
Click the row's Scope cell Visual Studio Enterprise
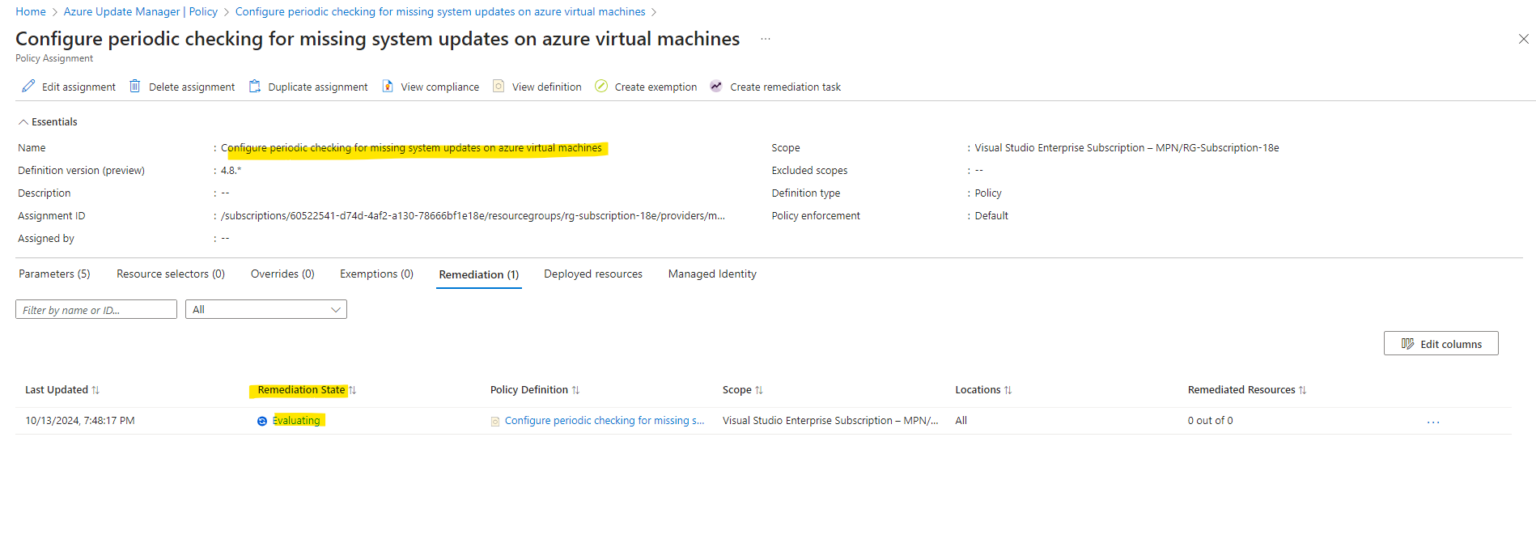tap(830, 421)
